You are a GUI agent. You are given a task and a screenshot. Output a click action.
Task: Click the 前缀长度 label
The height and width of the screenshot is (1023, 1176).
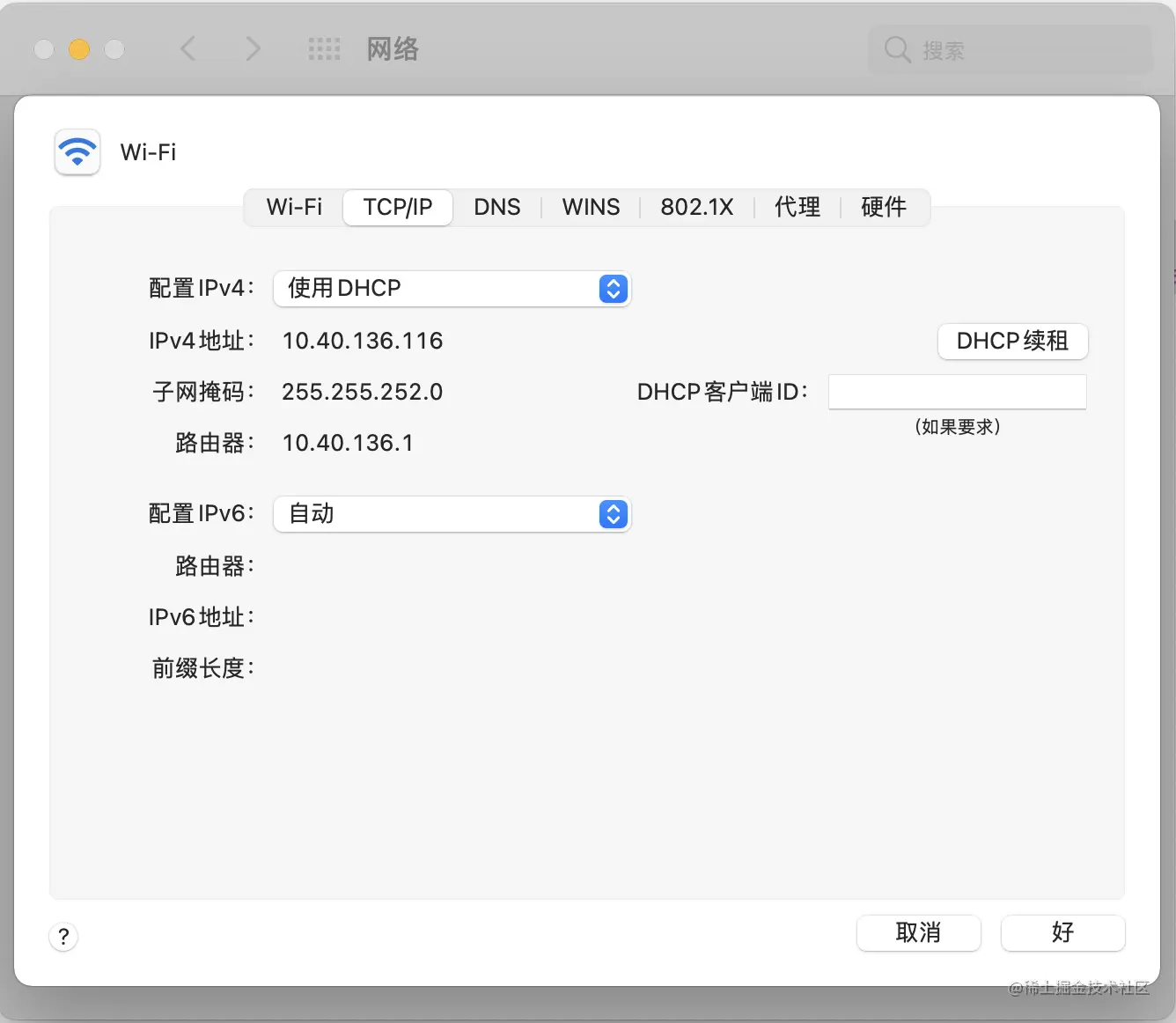pos(203,669)
